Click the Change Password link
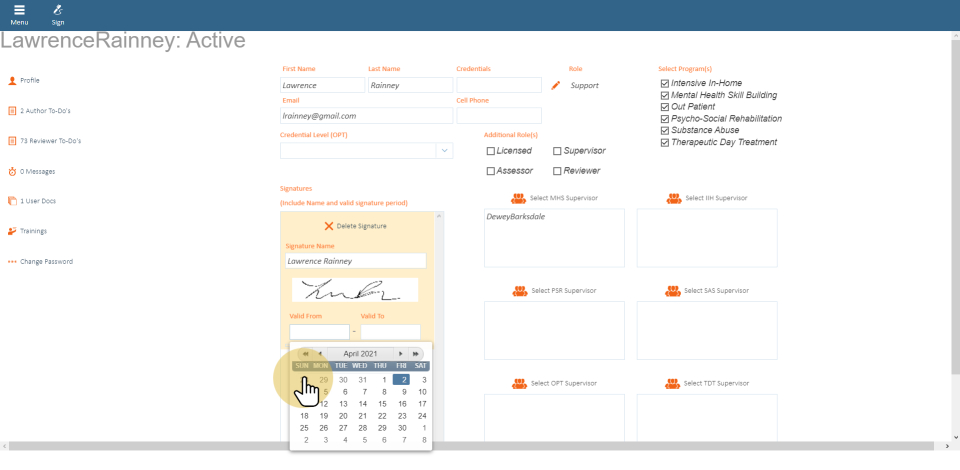 [x=46, y=262]
